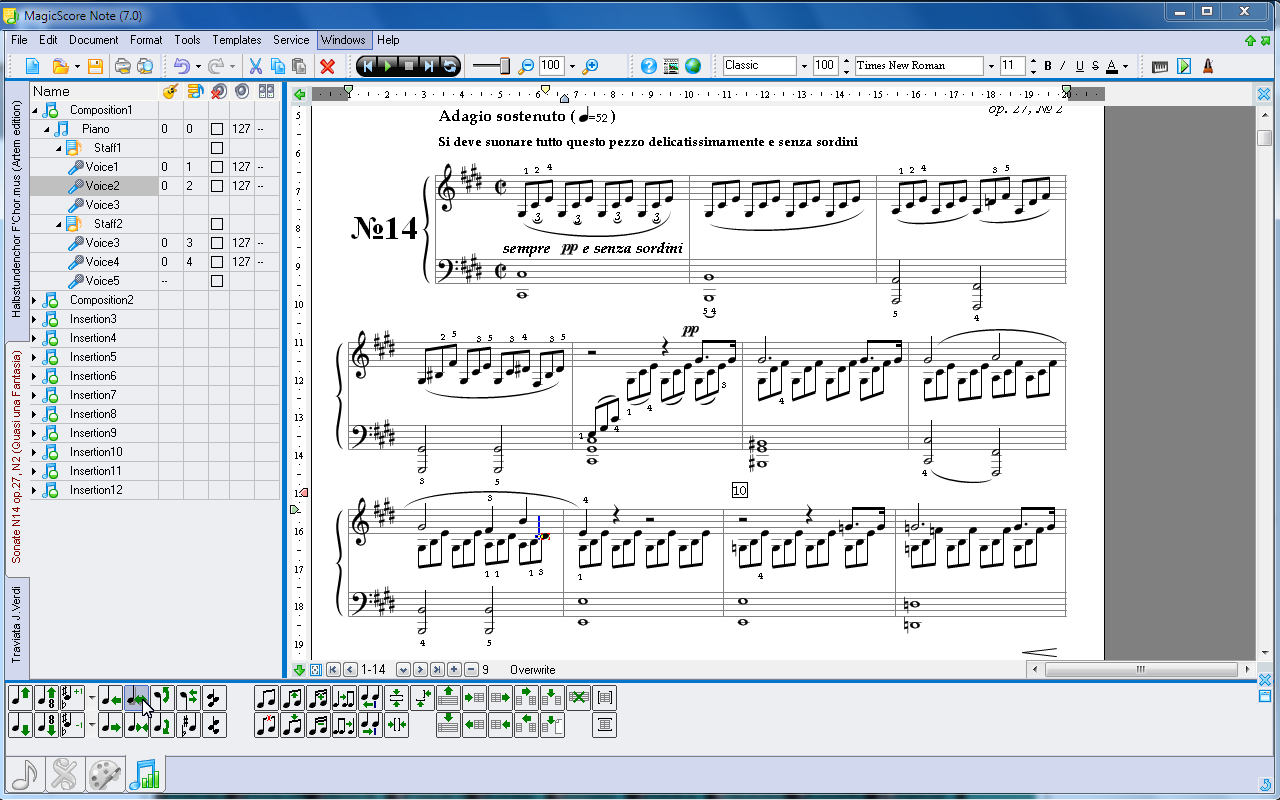
Task: Paste from the clipboard
Action: point(299,66)
